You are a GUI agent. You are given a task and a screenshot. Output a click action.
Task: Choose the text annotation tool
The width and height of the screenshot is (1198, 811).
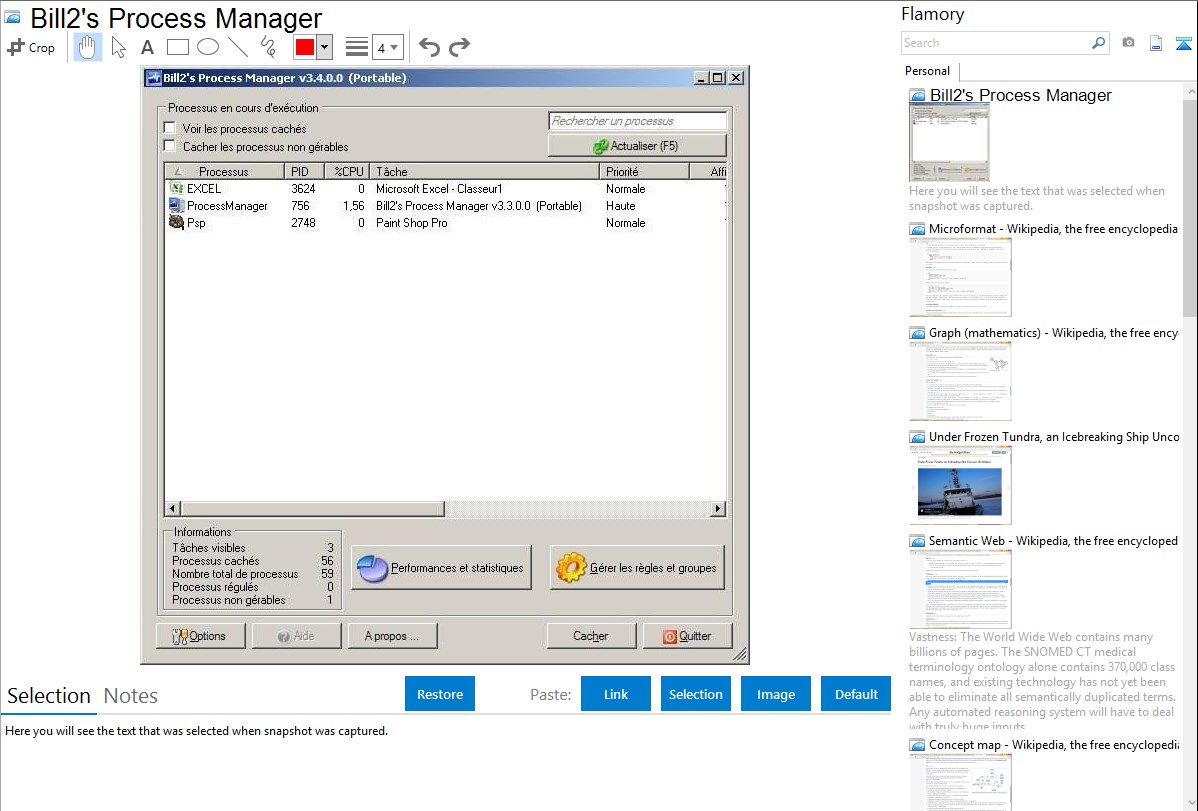click(147, 47)
